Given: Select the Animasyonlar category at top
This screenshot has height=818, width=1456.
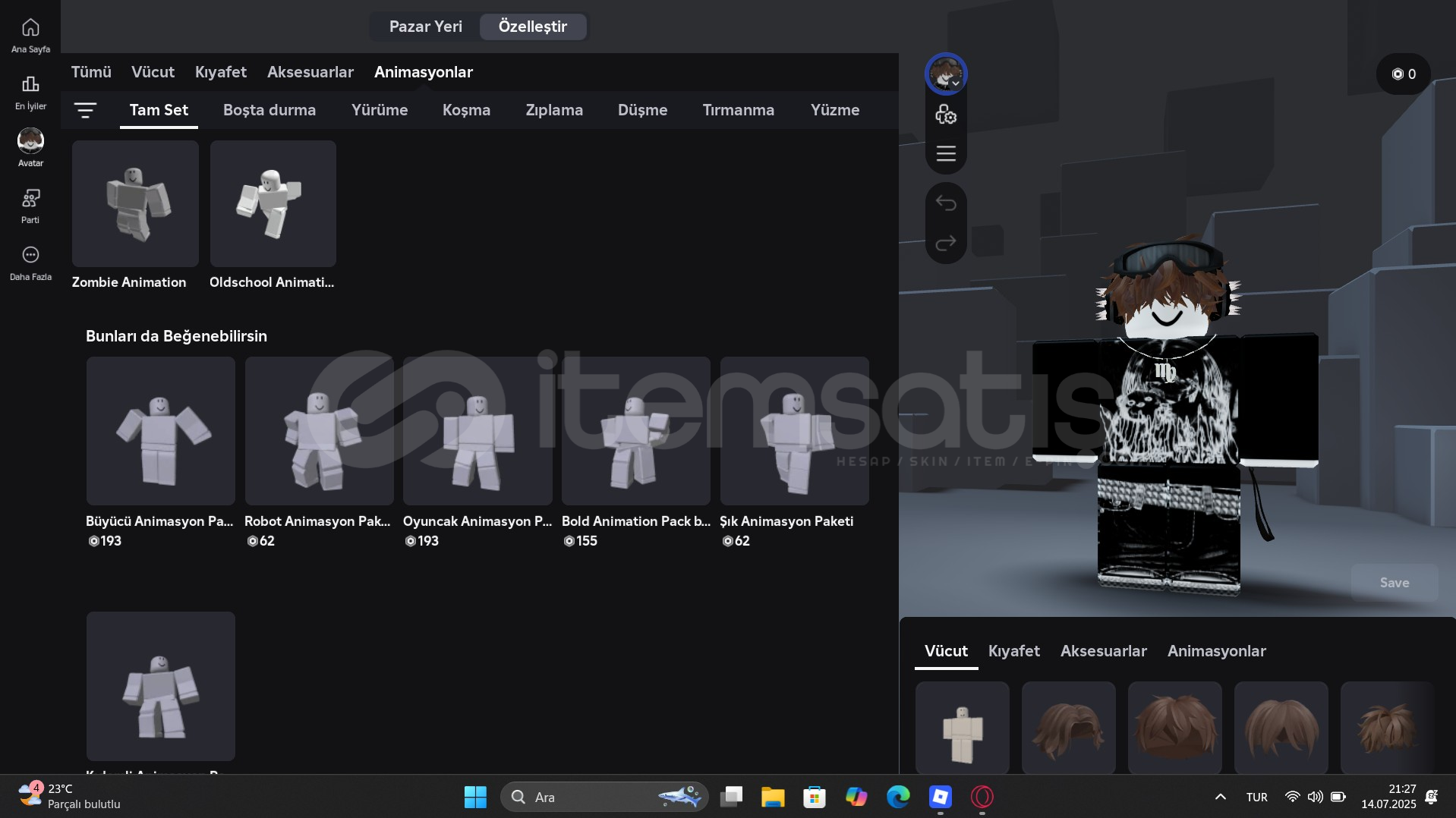Looking at the screenshot, I should 424,72.
